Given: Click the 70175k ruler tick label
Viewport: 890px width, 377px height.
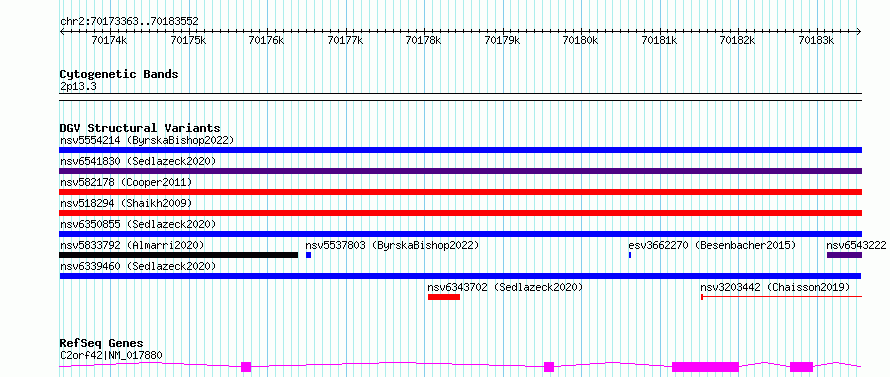Looking at the screenshot, I should [x=187, y=40].
